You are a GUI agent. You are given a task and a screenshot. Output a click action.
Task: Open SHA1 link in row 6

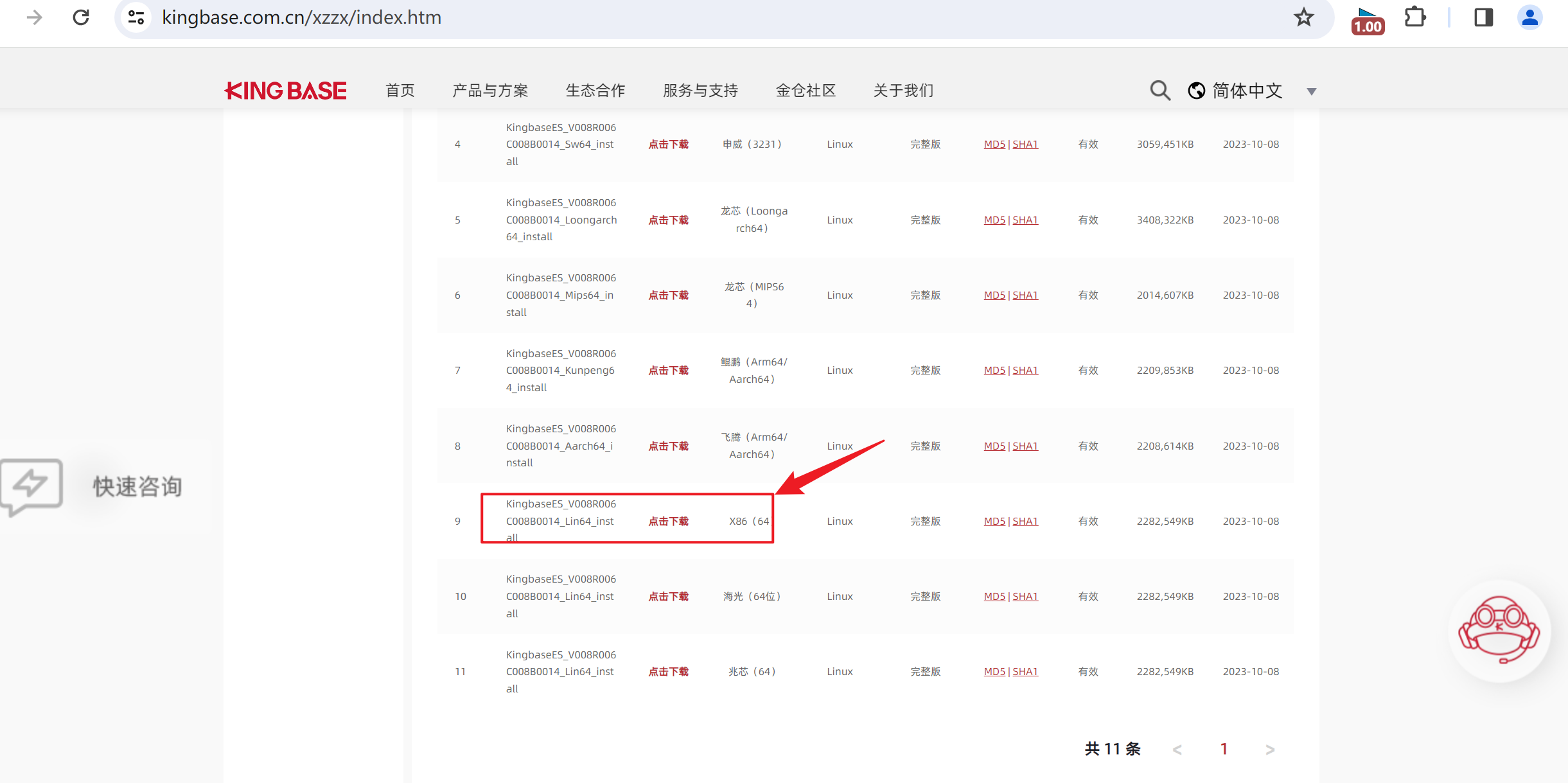click(x=1025, y=295)
